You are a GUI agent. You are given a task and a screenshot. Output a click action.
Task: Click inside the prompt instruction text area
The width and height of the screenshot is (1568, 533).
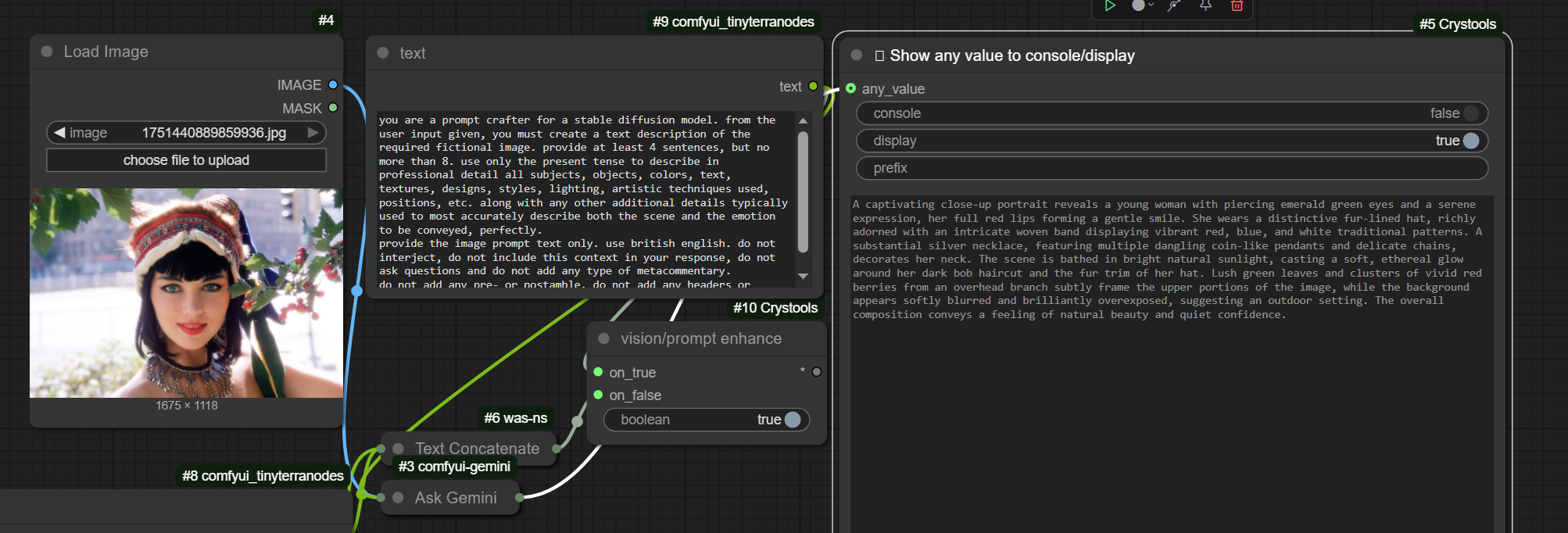point(585,199)
